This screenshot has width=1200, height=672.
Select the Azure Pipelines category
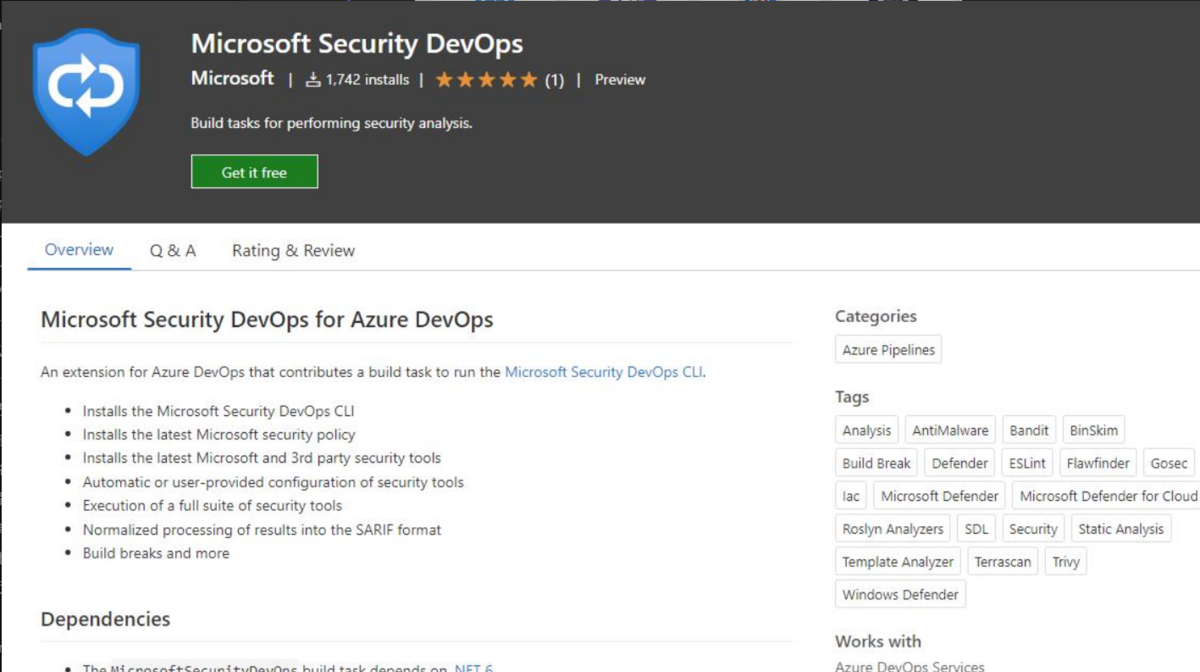pos(888,349)
